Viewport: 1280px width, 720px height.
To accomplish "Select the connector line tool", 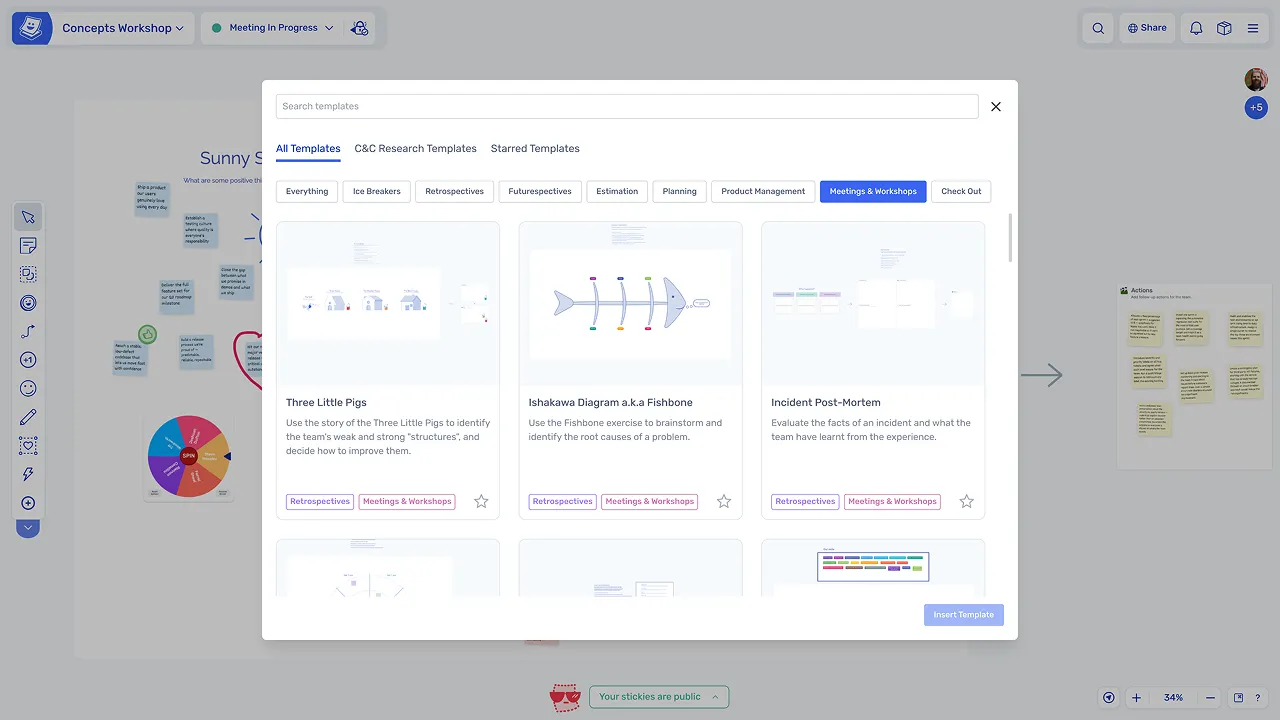I will 28,332.
